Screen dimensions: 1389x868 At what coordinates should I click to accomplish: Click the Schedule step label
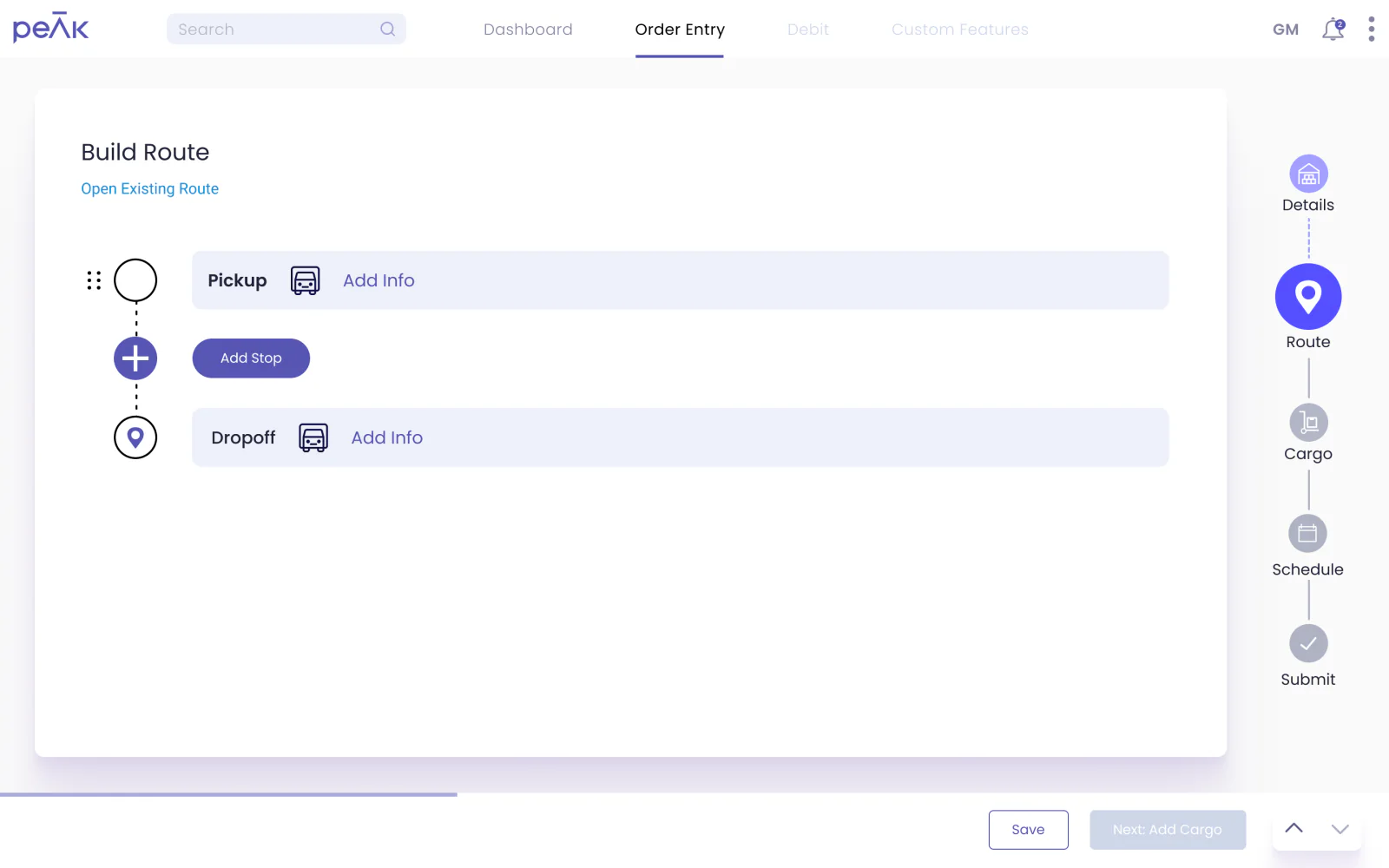[1308, 569]
